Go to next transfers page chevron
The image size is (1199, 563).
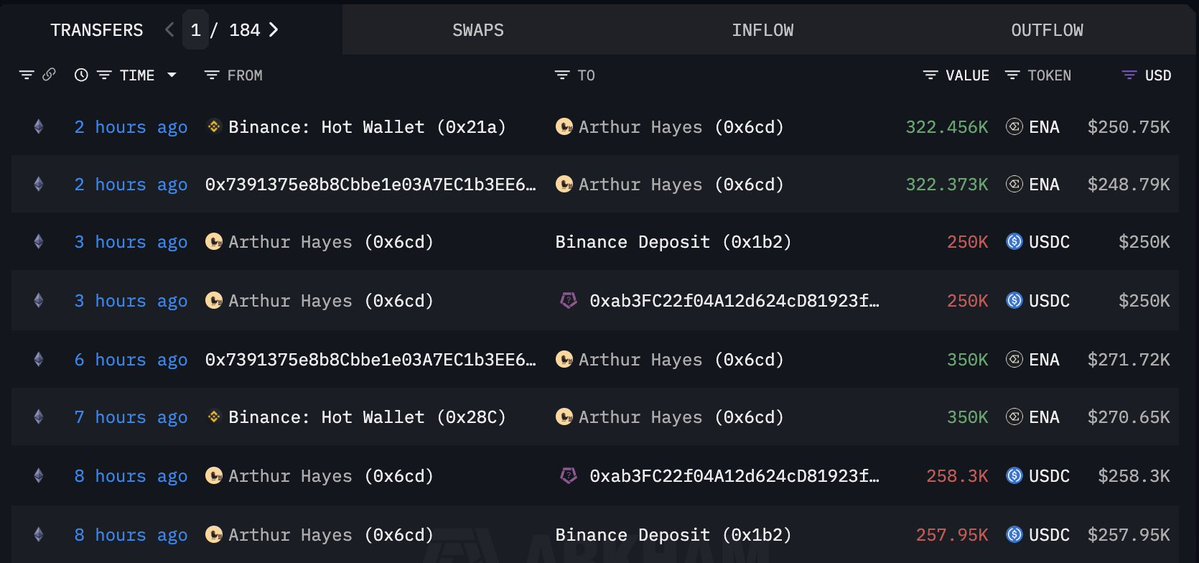click(x=274, y=30)
